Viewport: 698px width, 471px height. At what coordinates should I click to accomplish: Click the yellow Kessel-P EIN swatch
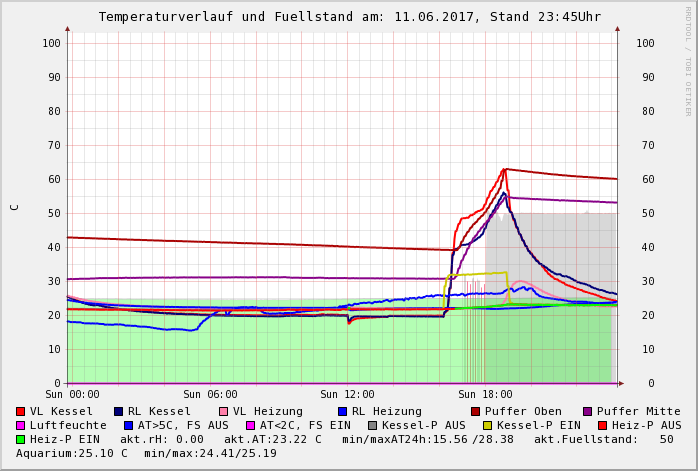tap(487, 425)
